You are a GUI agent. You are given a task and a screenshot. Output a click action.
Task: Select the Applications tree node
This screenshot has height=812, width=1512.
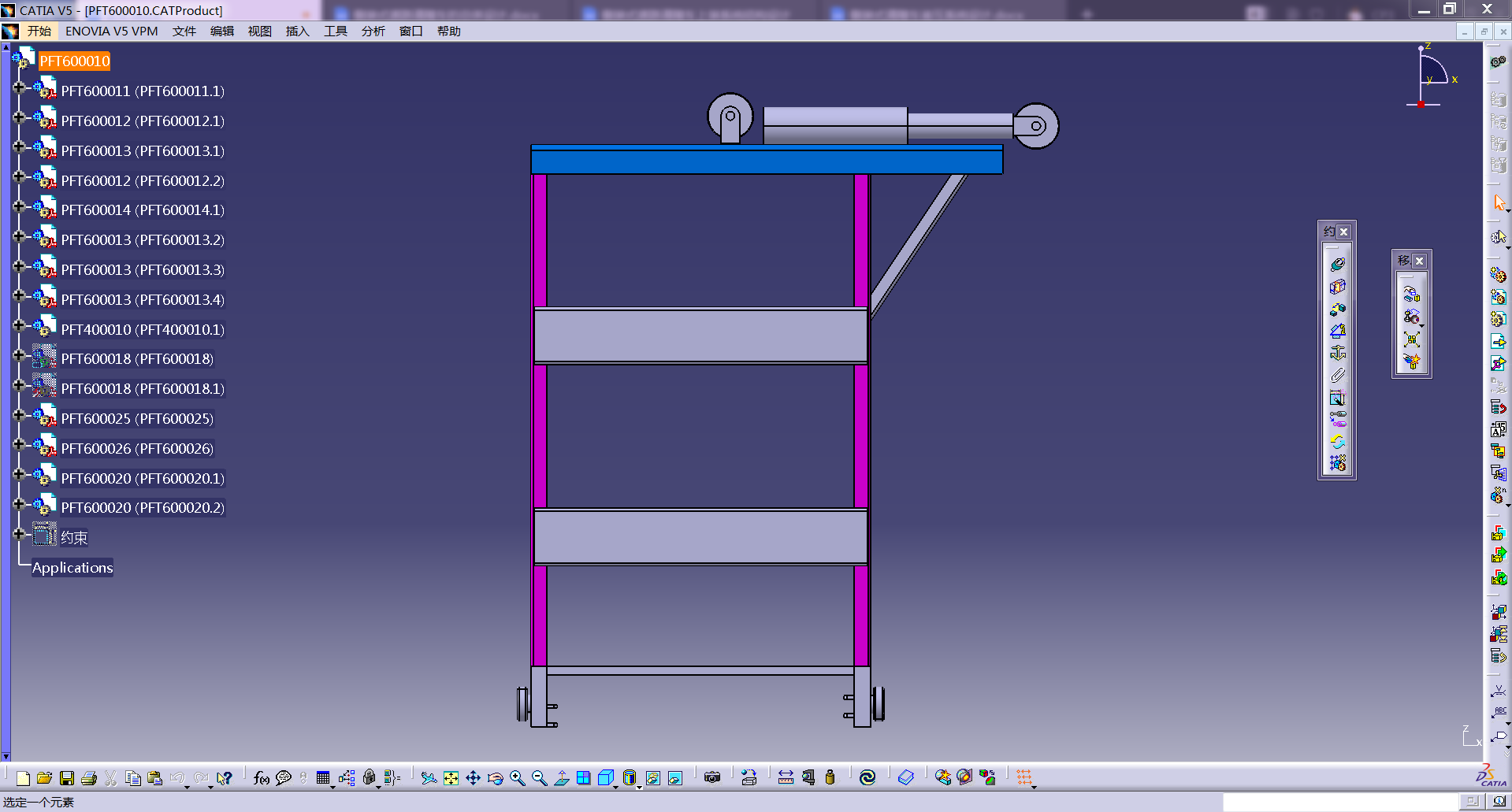coord(72,568)
